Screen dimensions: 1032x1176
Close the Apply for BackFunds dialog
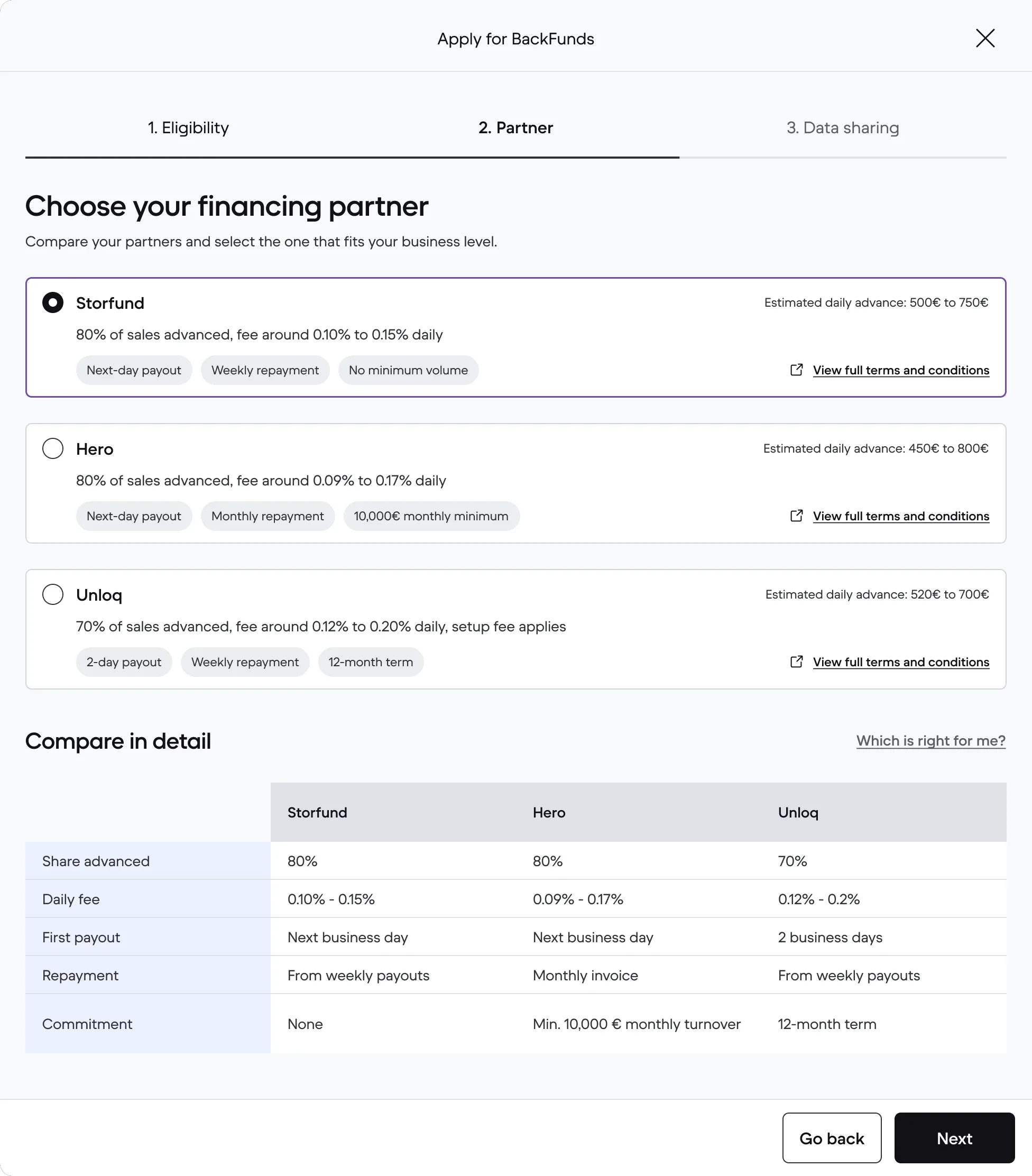tap(985, 39)
